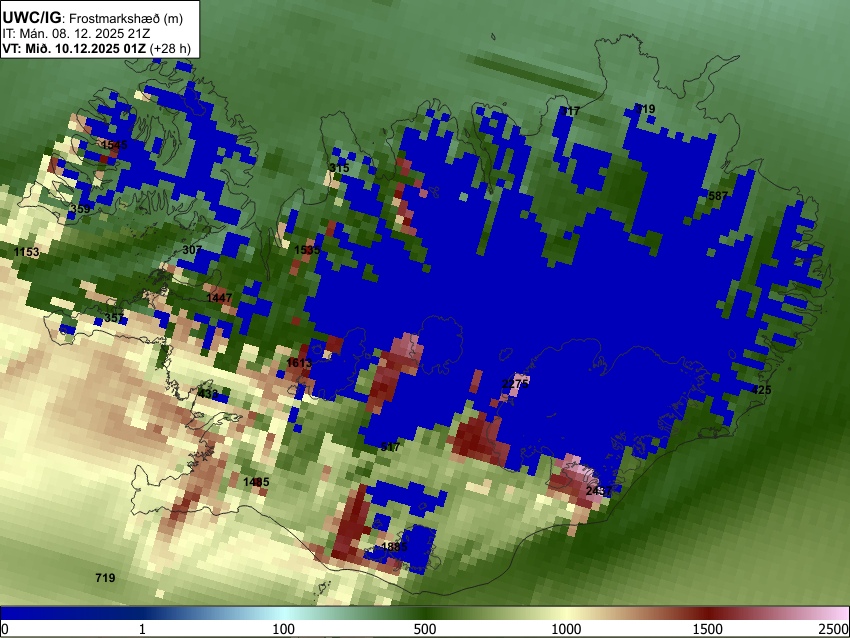Select the 587 label in northeast Iceland
Viewport: 850px width, 638px height.
718,196
